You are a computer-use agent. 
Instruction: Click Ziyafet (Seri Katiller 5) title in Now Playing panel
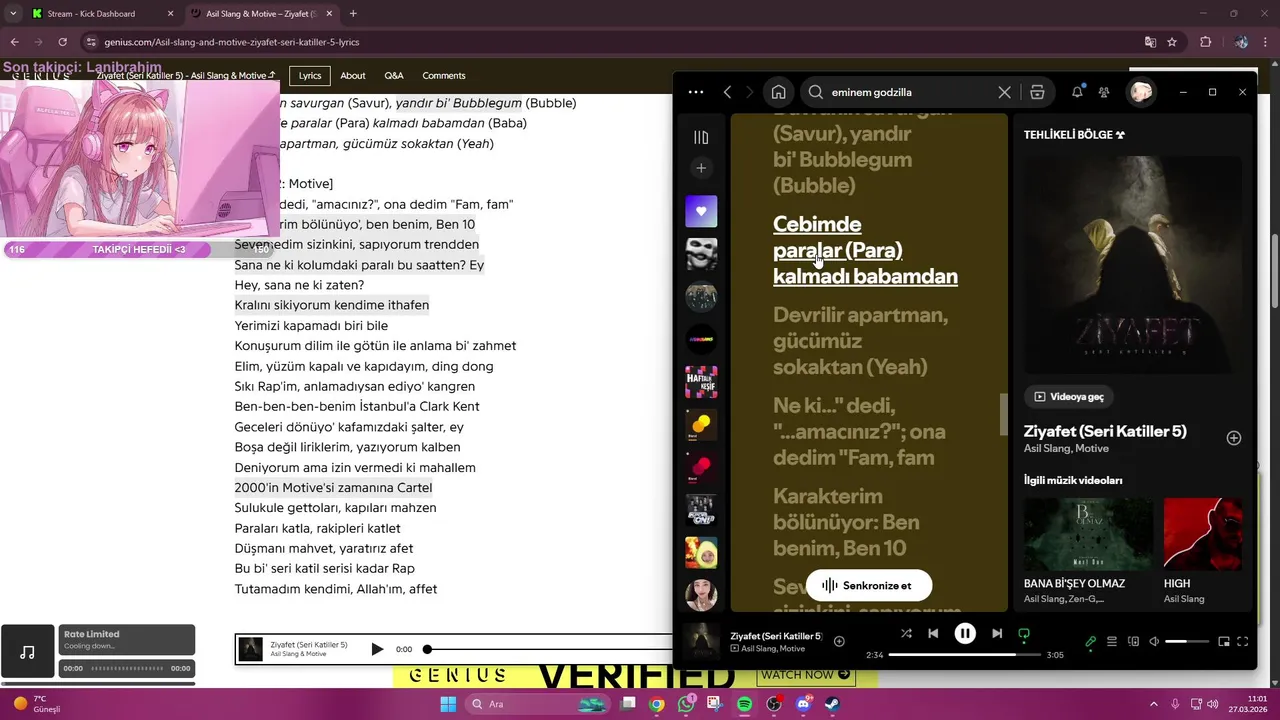point(1105,431)
